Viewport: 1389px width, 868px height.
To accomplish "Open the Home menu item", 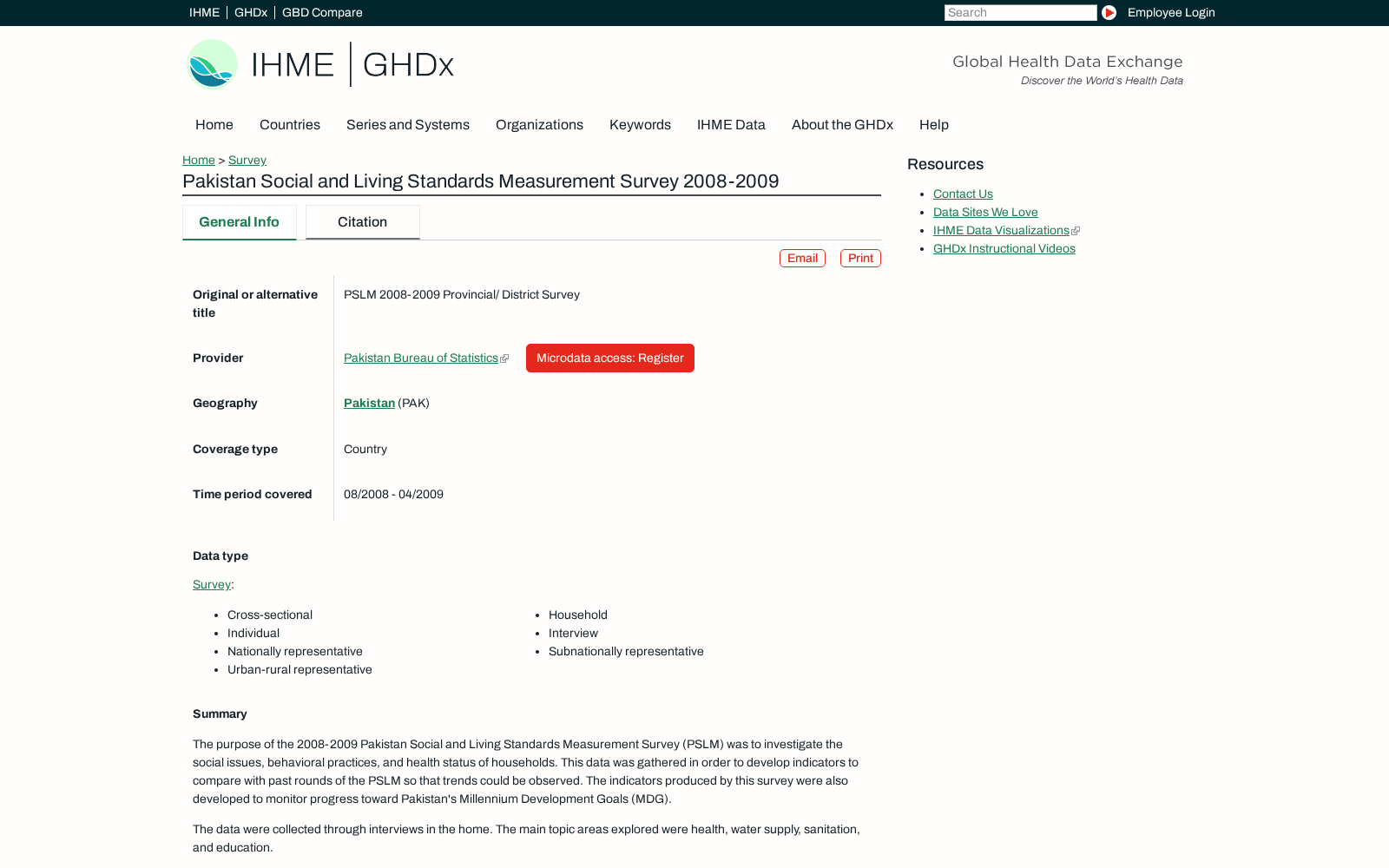I will (x=214, y=125).
